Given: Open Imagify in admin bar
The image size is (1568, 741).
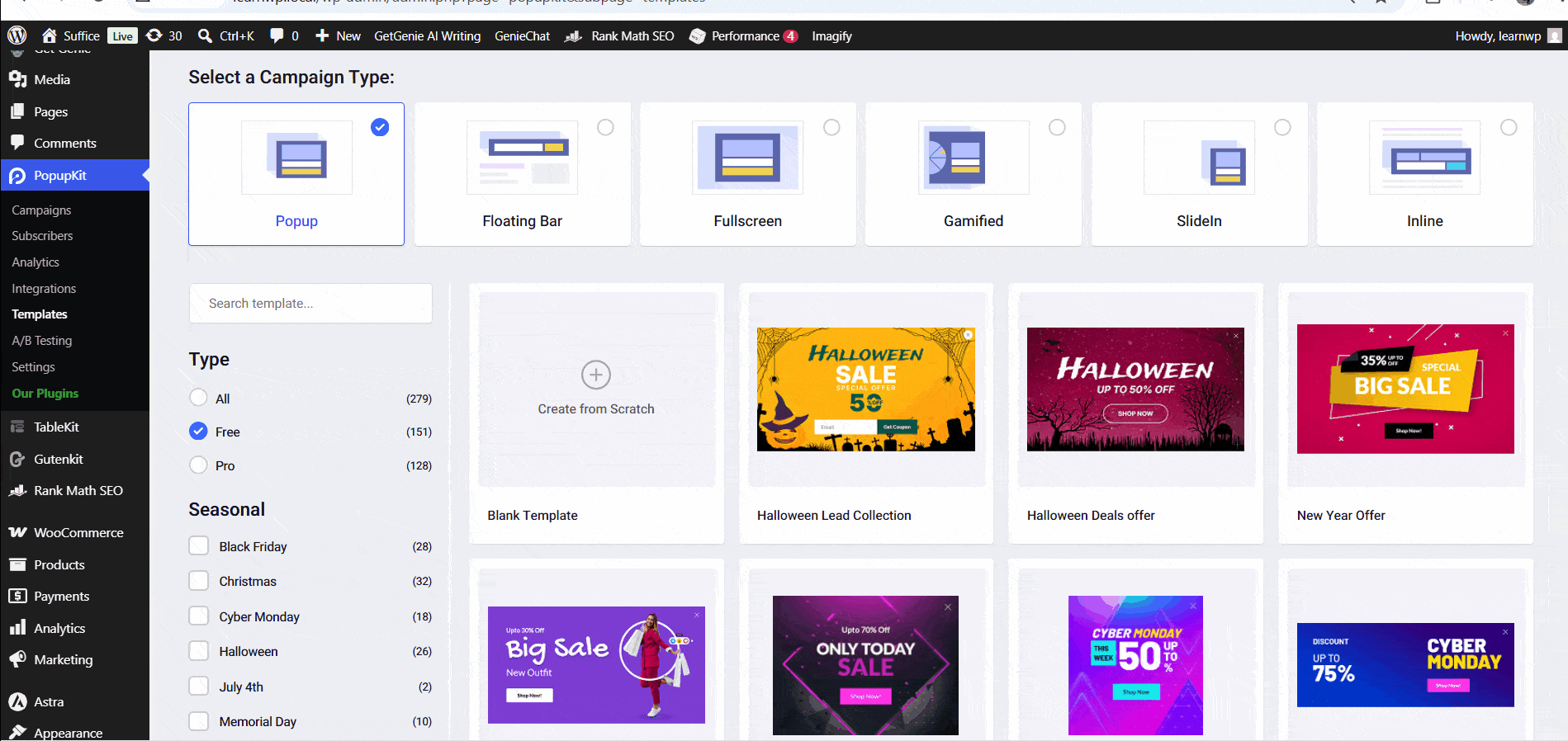Looking at the screenshot, I should (831, 35).
